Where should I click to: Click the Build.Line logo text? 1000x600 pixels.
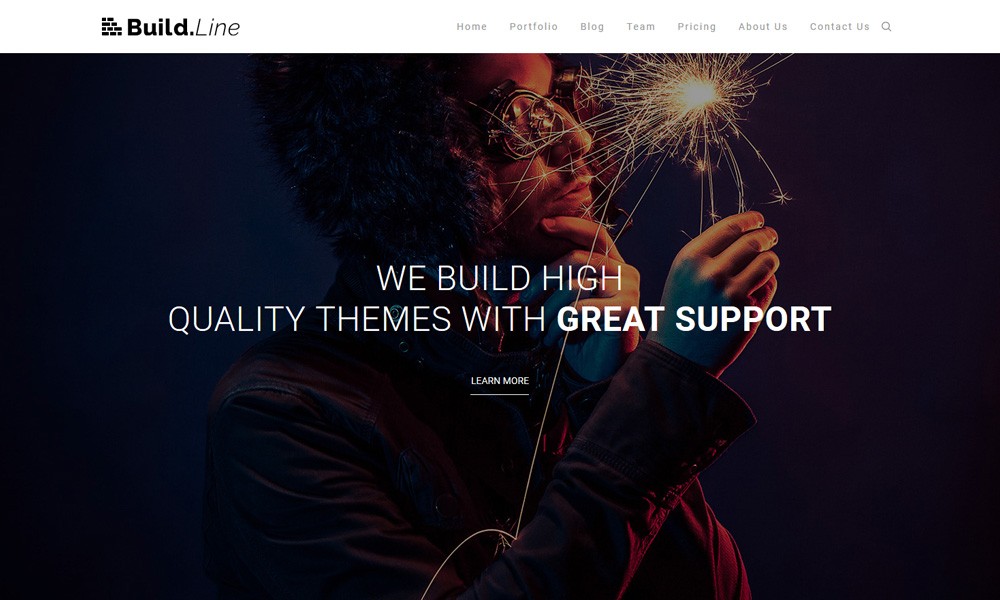[x=183, y=27]
